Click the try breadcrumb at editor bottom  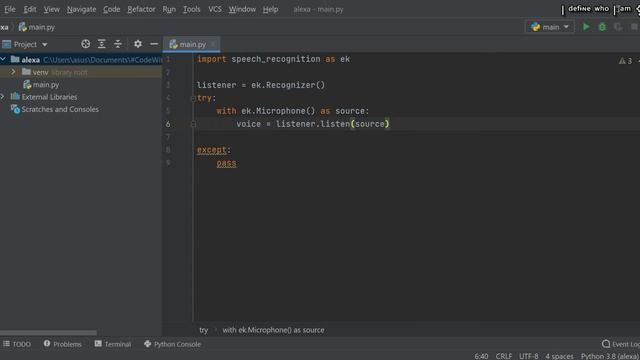(x=204, y=330)
